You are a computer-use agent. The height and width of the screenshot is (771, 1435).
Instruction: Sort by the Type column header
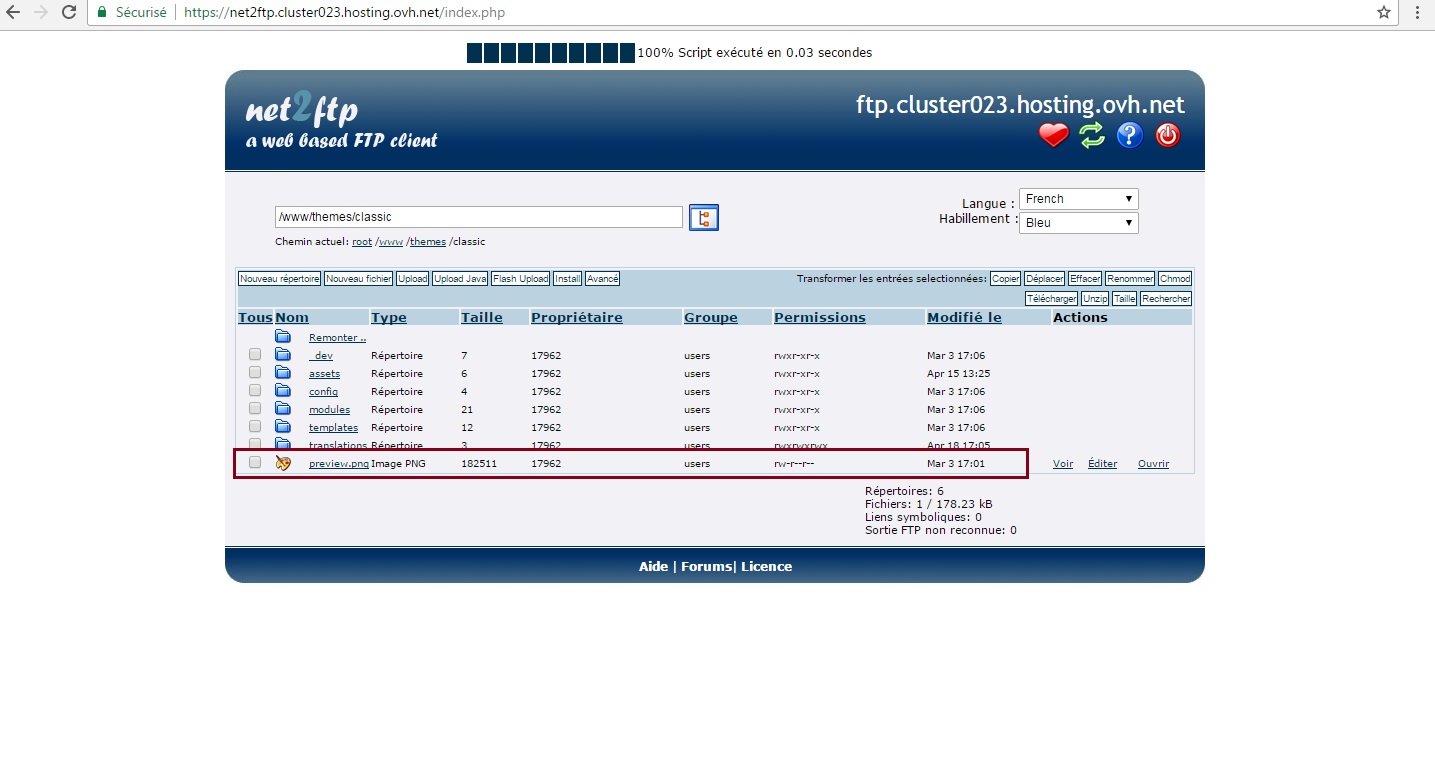[x=389, y=318]
